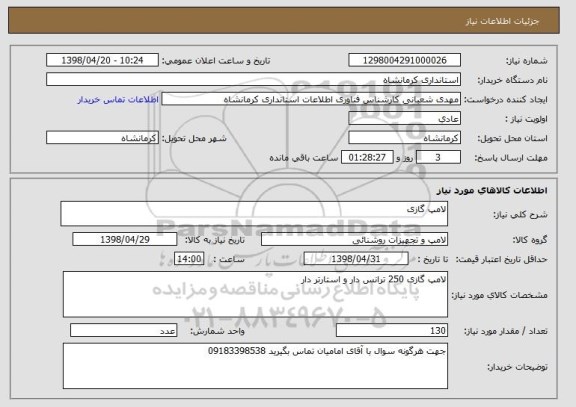Image resolution: width=576 pixels, height=407 pixels.
Task: Click the label توضیحات خریدار
Action: pyautogui.click(x=517, y=367)
